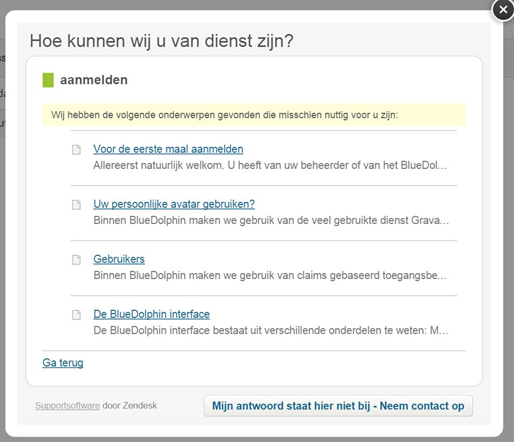Click document icon beside De BlueDolphin interface
This screenshot has width=514, height=442.
pyautogui.click(x=76, y=315)
